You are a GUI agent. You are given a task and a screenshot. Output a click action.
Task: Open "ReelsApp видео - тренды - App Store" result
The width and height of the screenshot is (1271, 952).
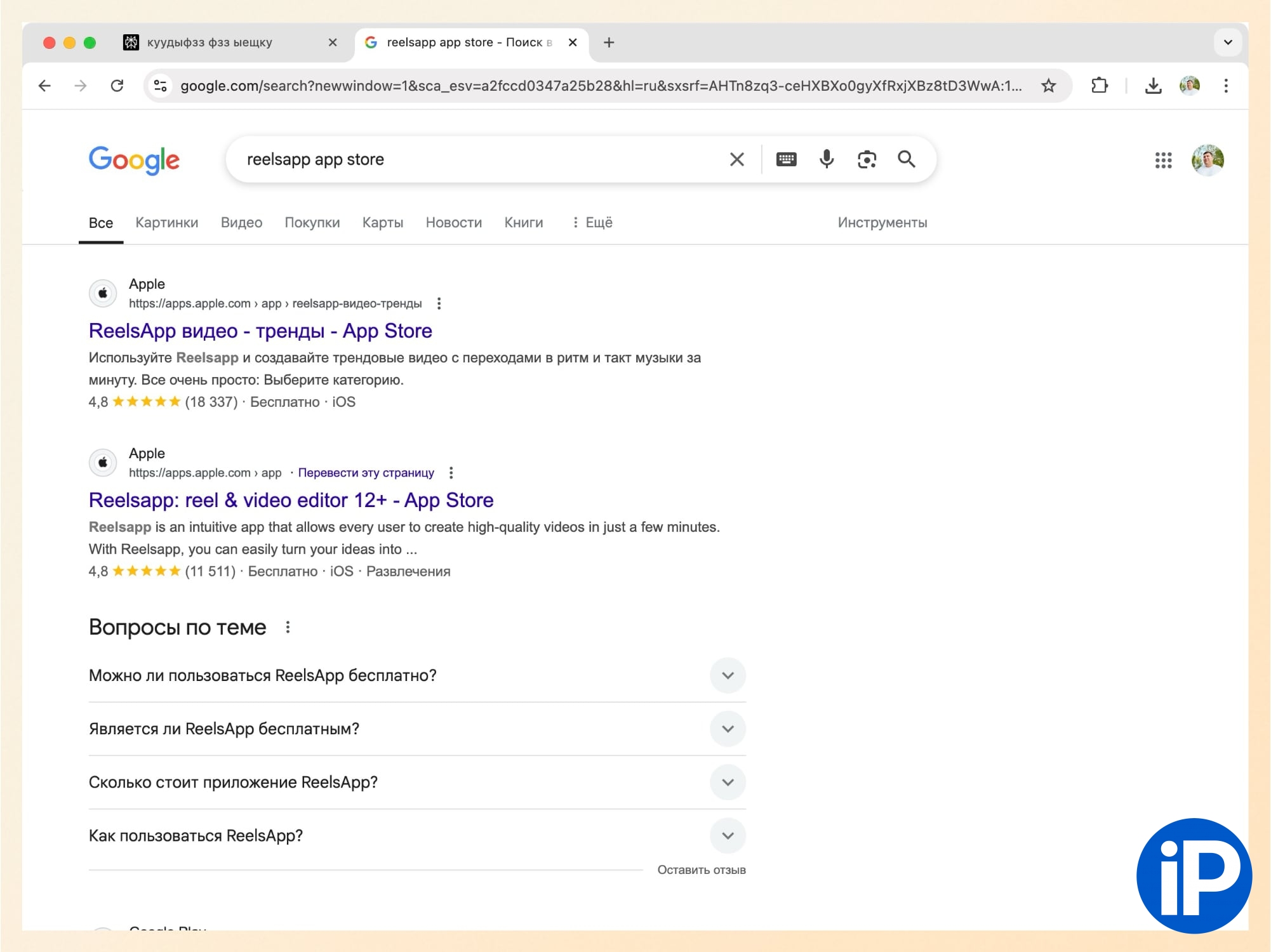click(x=260, y=331)
